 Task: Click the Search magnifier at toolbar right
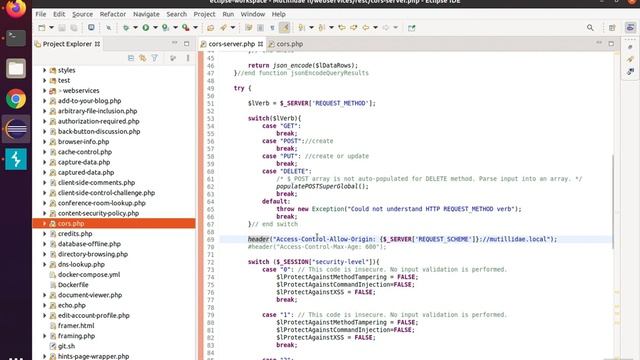click(590, 28)
